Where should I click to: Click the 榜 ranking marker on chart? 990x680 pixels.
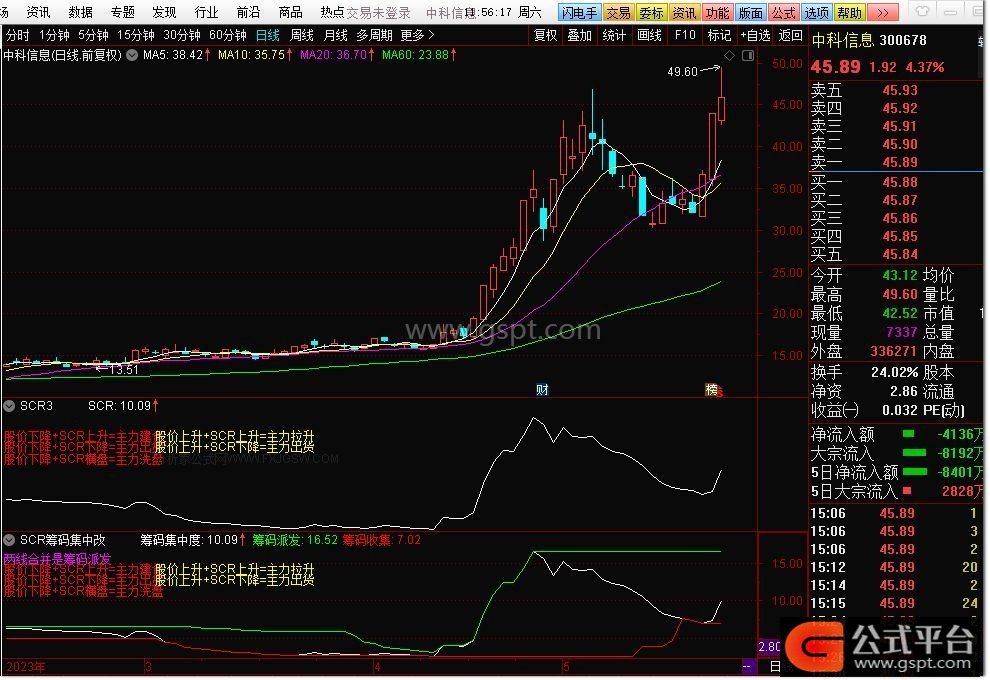(x=712, y=390)
